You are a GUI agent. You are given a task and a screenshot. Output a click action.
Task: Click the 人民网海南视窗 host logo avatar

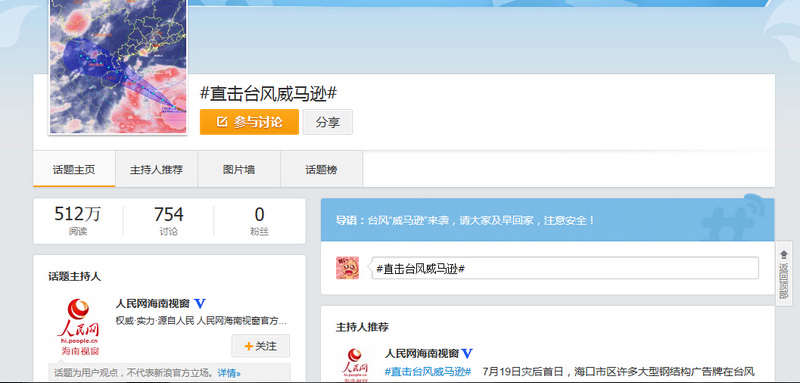tap(80, 327)
